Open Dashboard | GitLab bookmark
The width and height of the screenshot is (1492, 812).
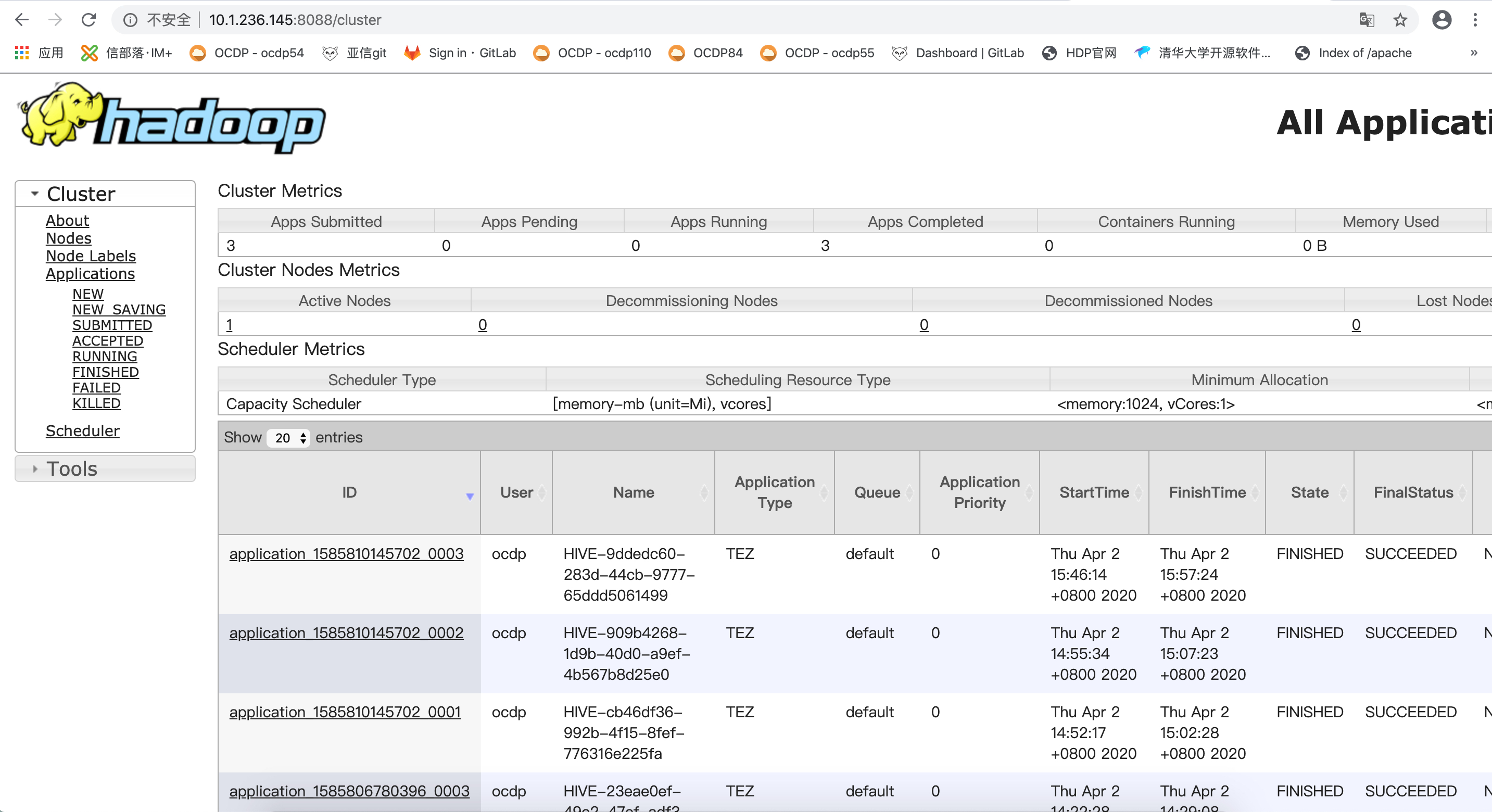957,53
